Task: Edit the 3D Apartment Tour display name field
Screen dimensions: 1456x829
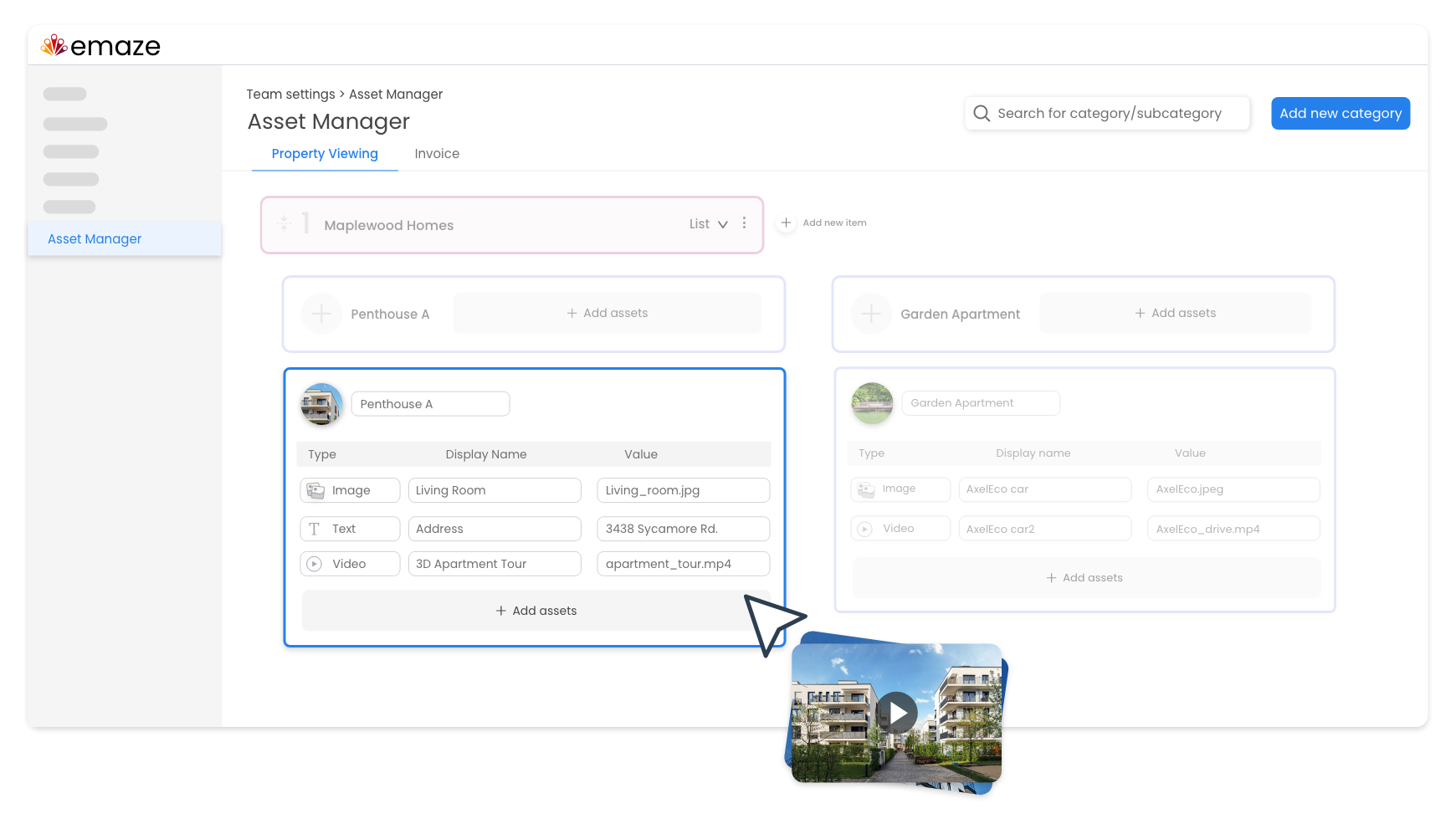Action: (495, 564)
